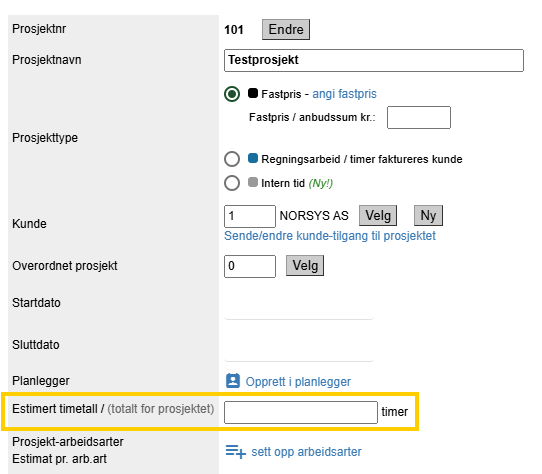Image resolution: width=542 pixels, height=474 pixels.
Task: Select the Fastpris radio button
Action: pyautogui.click(x=232, y=94)
